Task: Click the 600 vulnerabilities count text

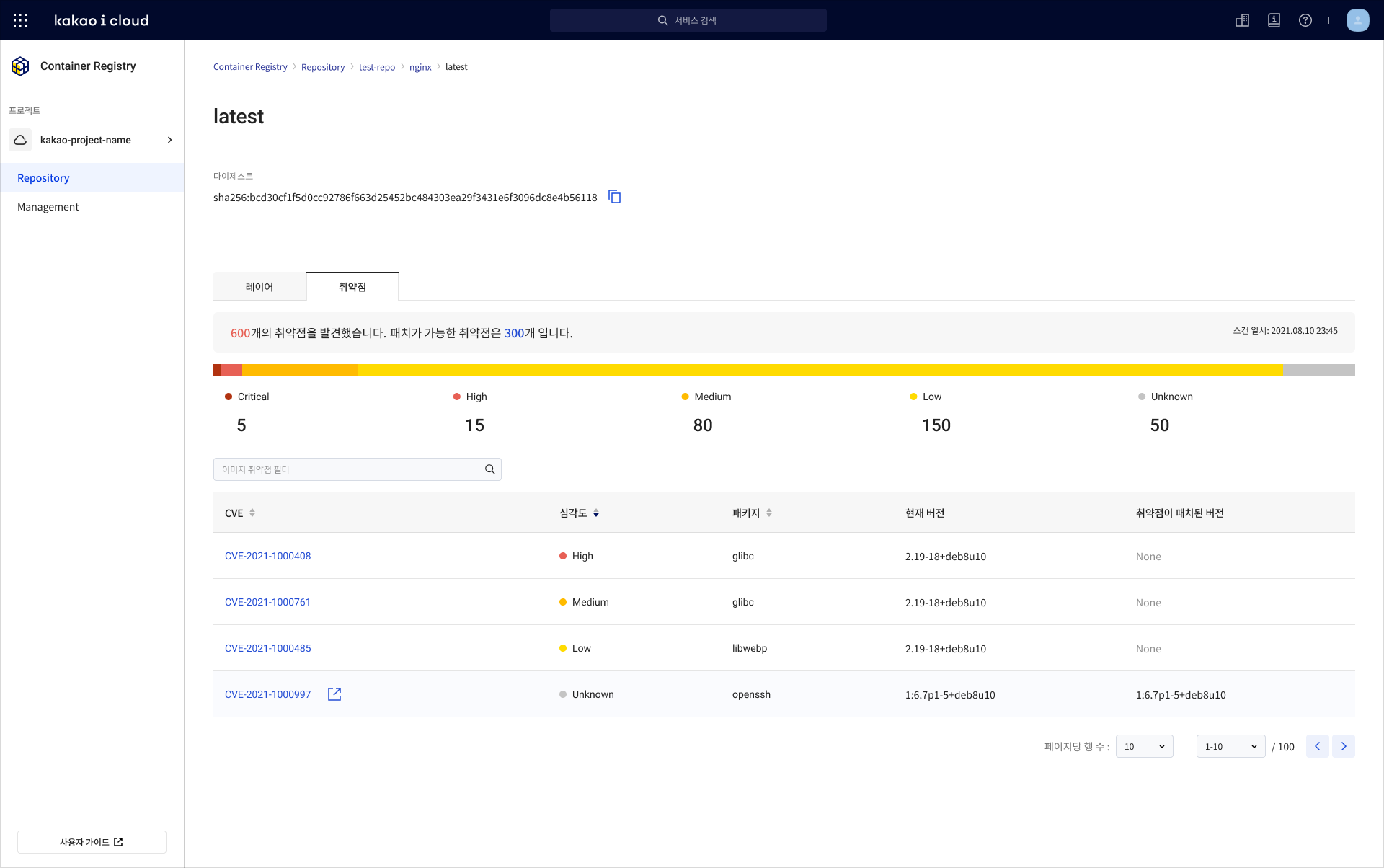Action: coord(240,333)
